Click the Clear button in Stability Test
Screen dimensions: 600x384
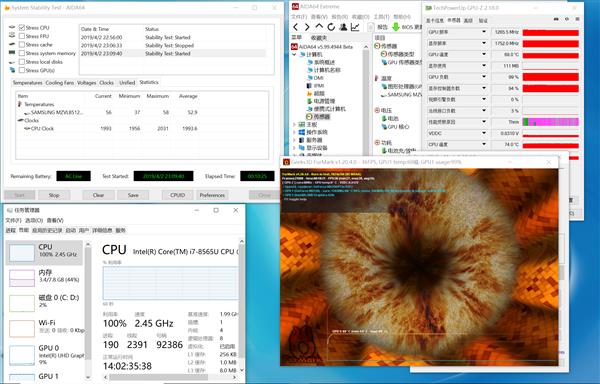[98, 195]
